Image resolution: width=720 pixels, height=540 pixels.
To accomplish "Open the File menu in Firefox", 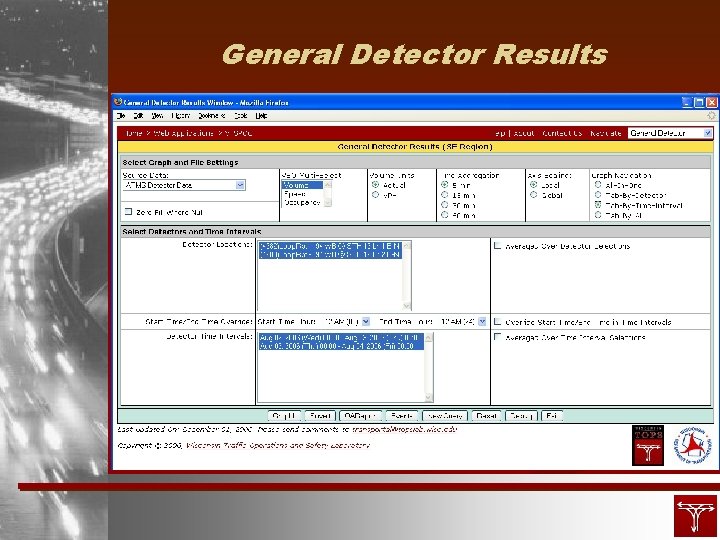I will click(x=121, y=116).
